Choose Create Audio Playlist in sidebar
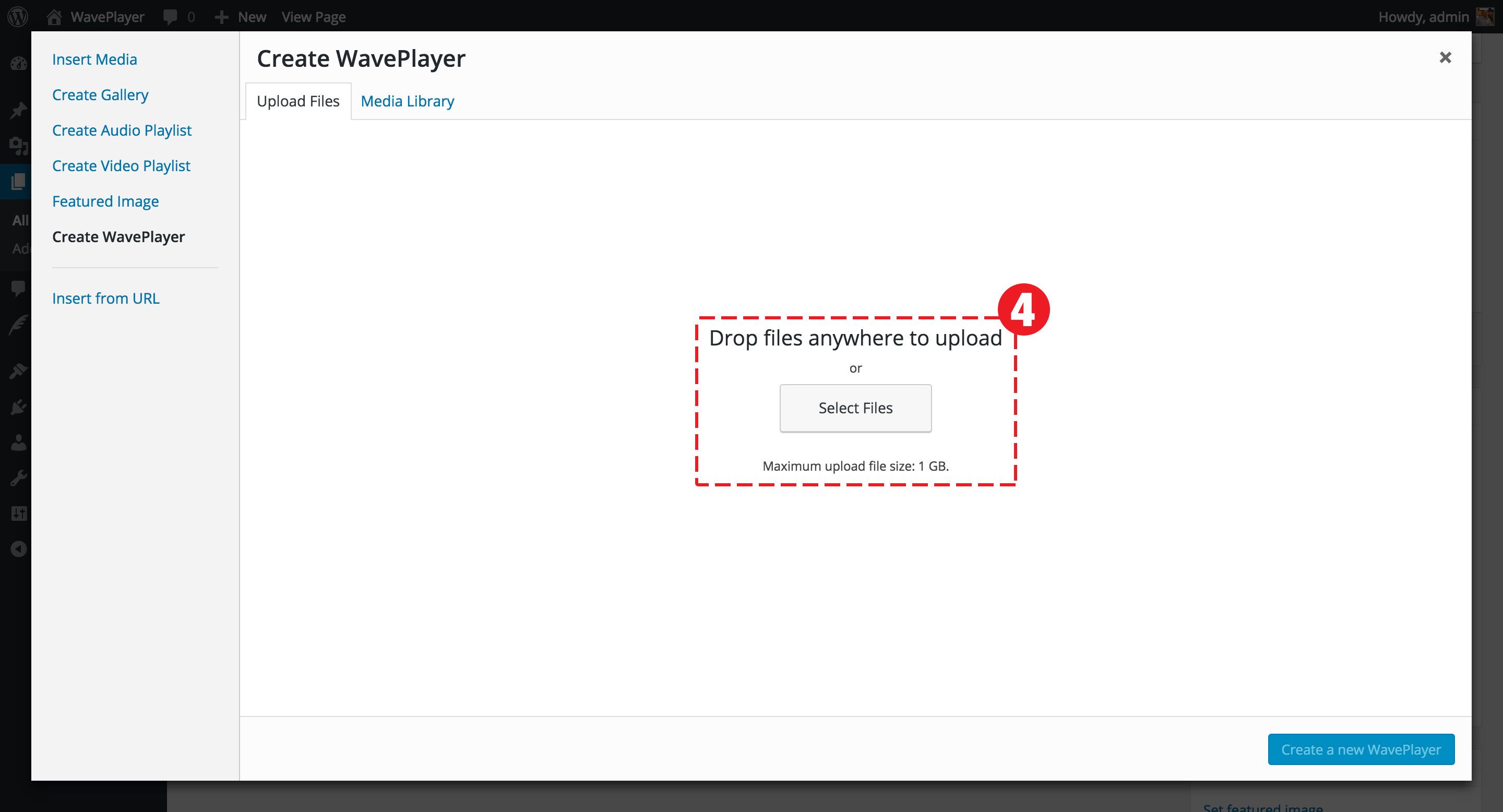Screen dimensions: 1503x812 [x=122, y=130]
